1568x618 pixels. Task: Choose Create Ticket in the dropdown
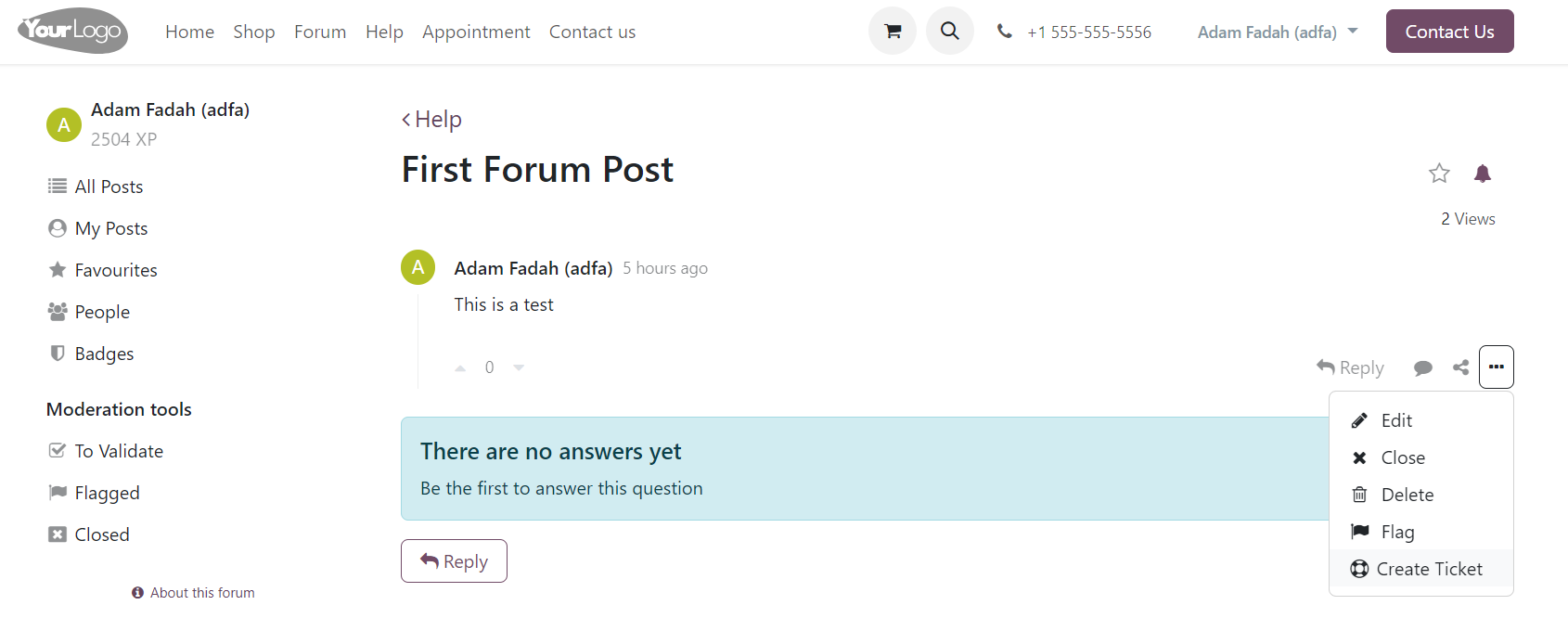click(x=1421, y=569)
